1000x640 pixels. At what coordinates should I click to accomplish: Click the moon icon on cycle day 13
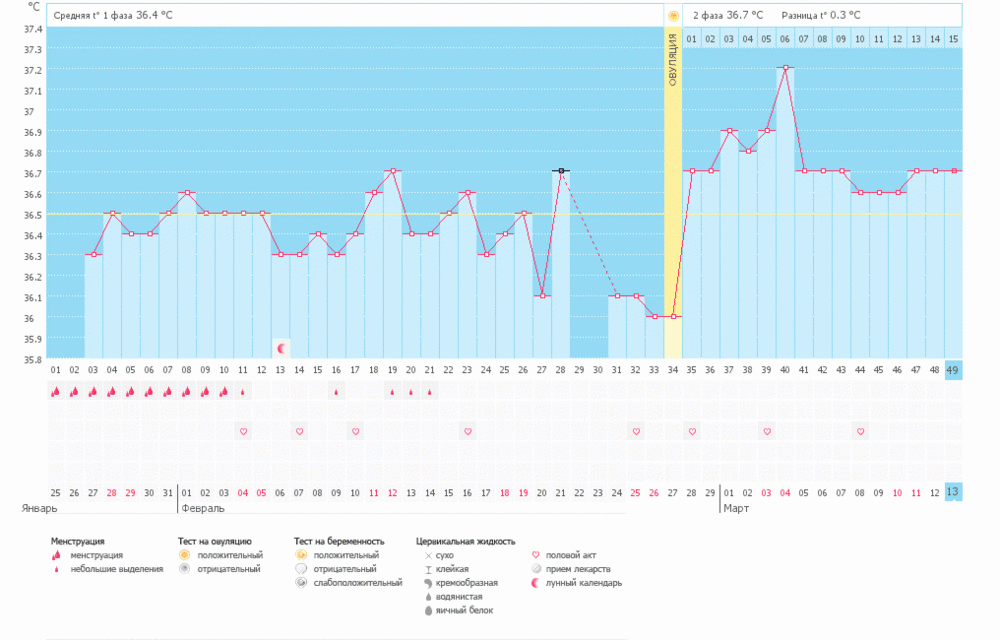[x=281, y=348]
